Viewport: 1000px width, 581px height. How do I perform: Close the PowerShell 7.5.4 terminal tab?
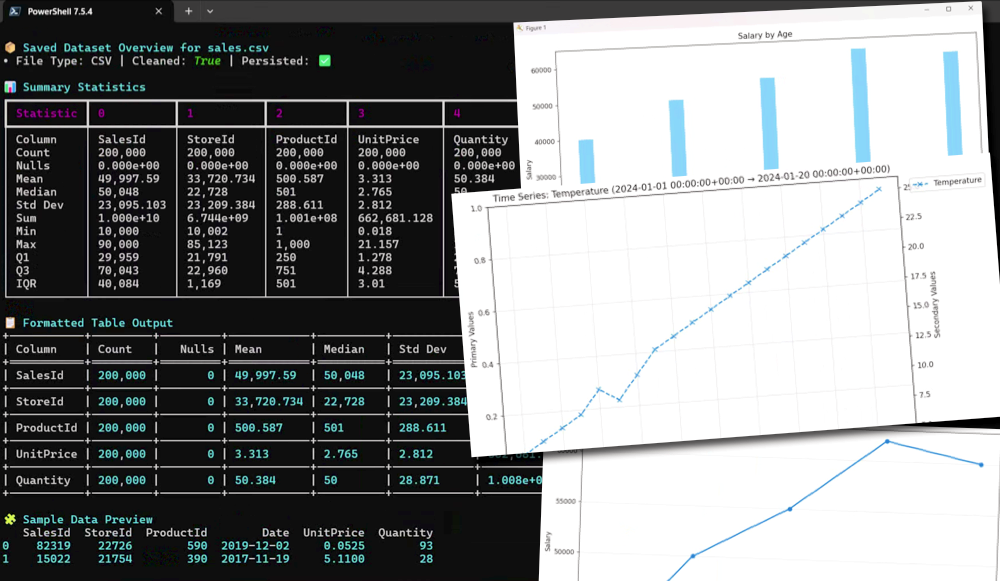pos(158,11)
